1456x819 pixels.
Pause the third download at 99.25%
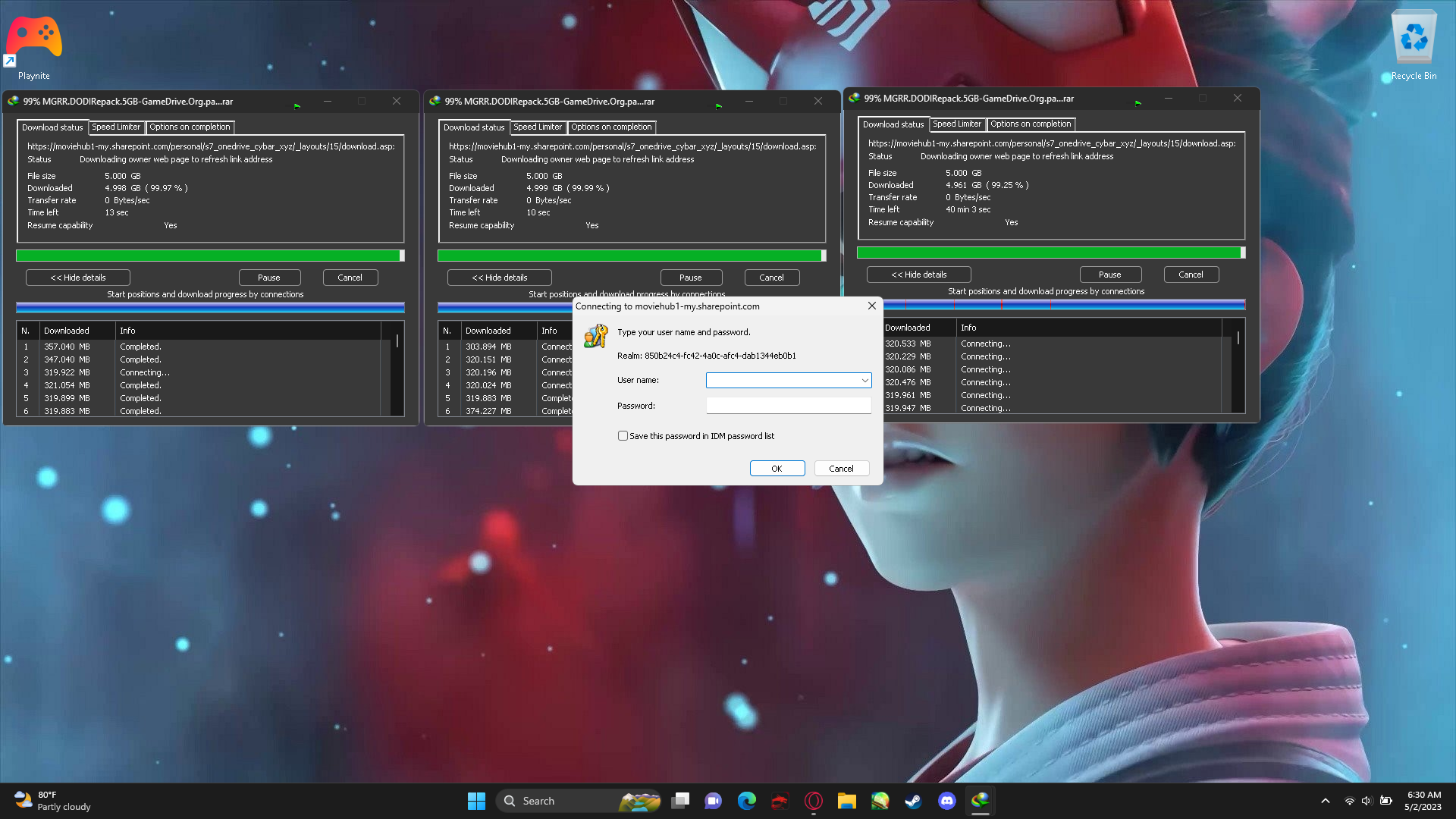1110,275
